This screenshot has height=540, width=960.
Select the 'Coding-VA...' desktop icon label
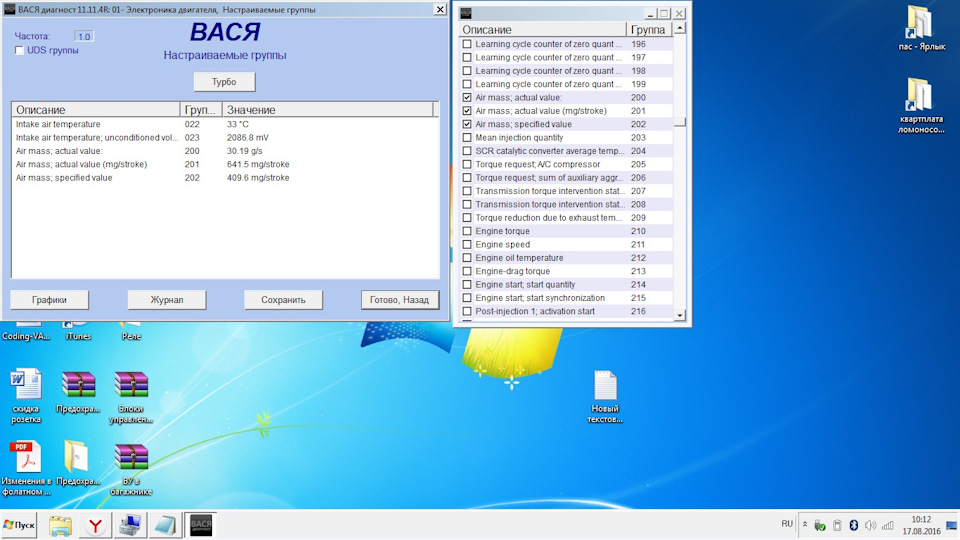tap(26, 336)
